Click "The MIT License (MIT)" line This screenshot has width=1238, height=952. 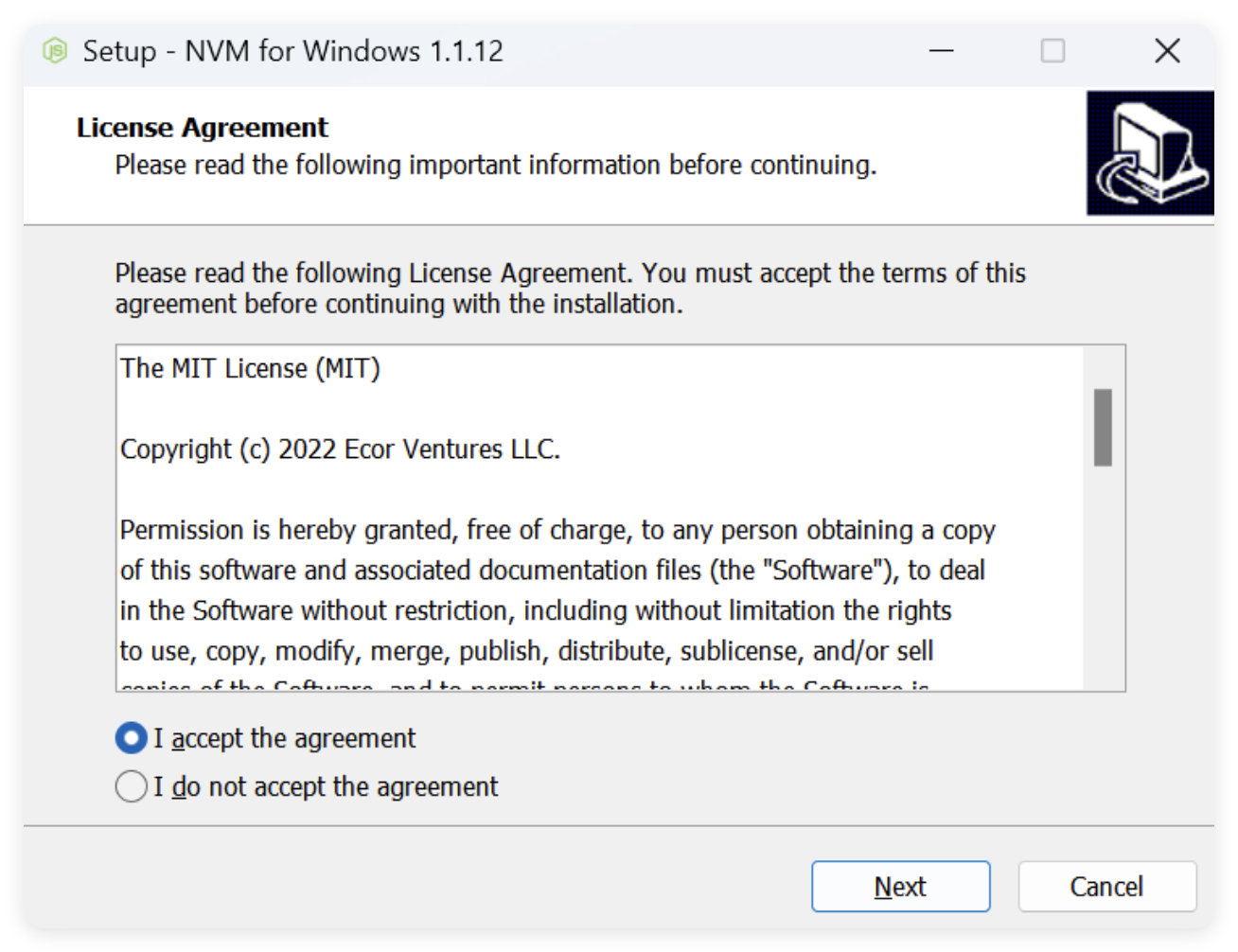(251, 368)
